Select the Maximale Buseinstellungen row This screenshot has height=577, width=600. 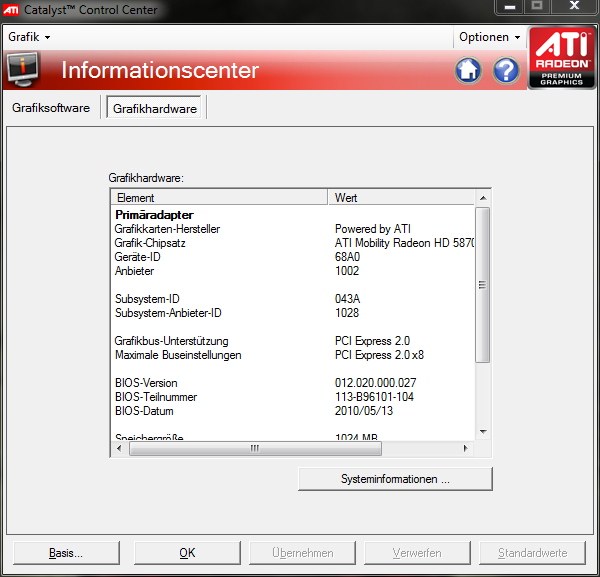pyautogui.click(x=293, y=355)
